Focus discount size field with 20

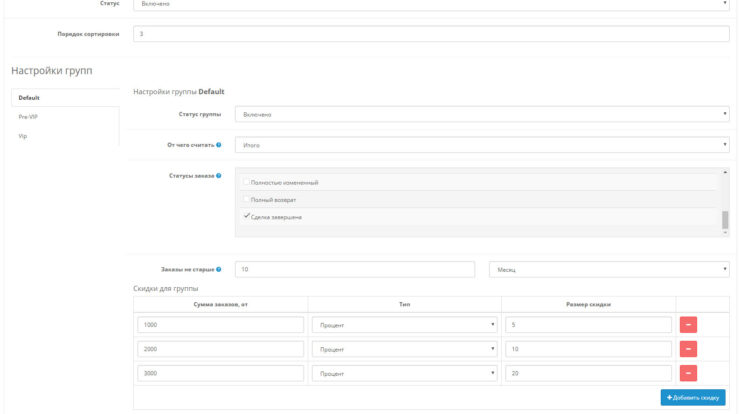point(589,373)
